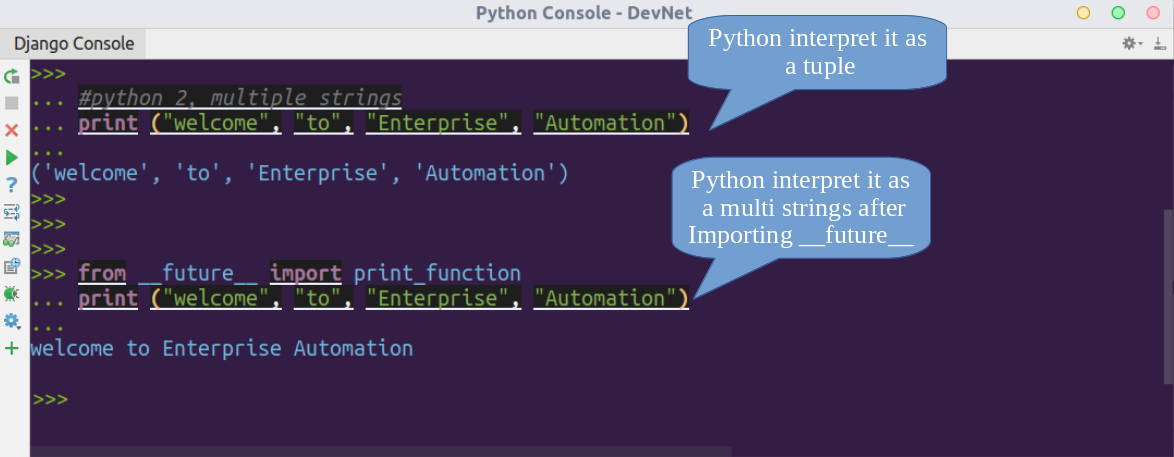1174x457 pixels.
Task: Hide the console panel with the download-arrow icon
Action: pyautogui.click(x=1161, y=43)
